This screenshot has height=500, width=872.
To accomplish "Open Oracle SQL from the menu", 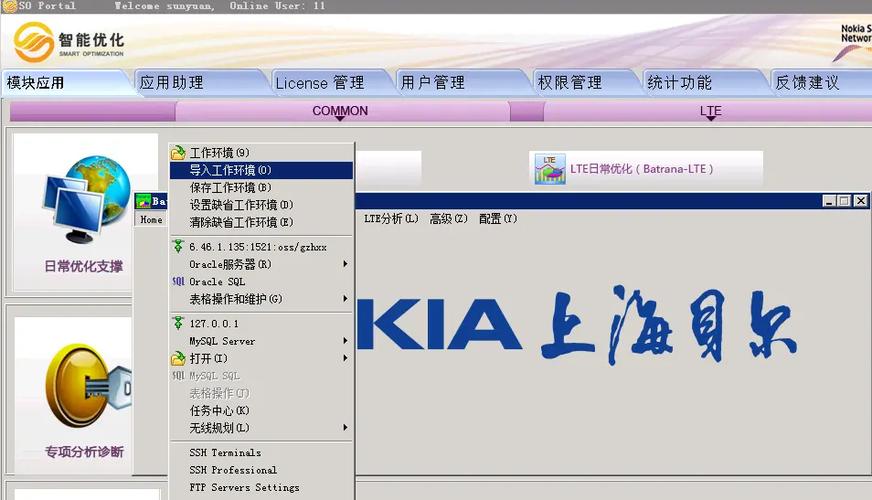I will click(x=261, y=281).
